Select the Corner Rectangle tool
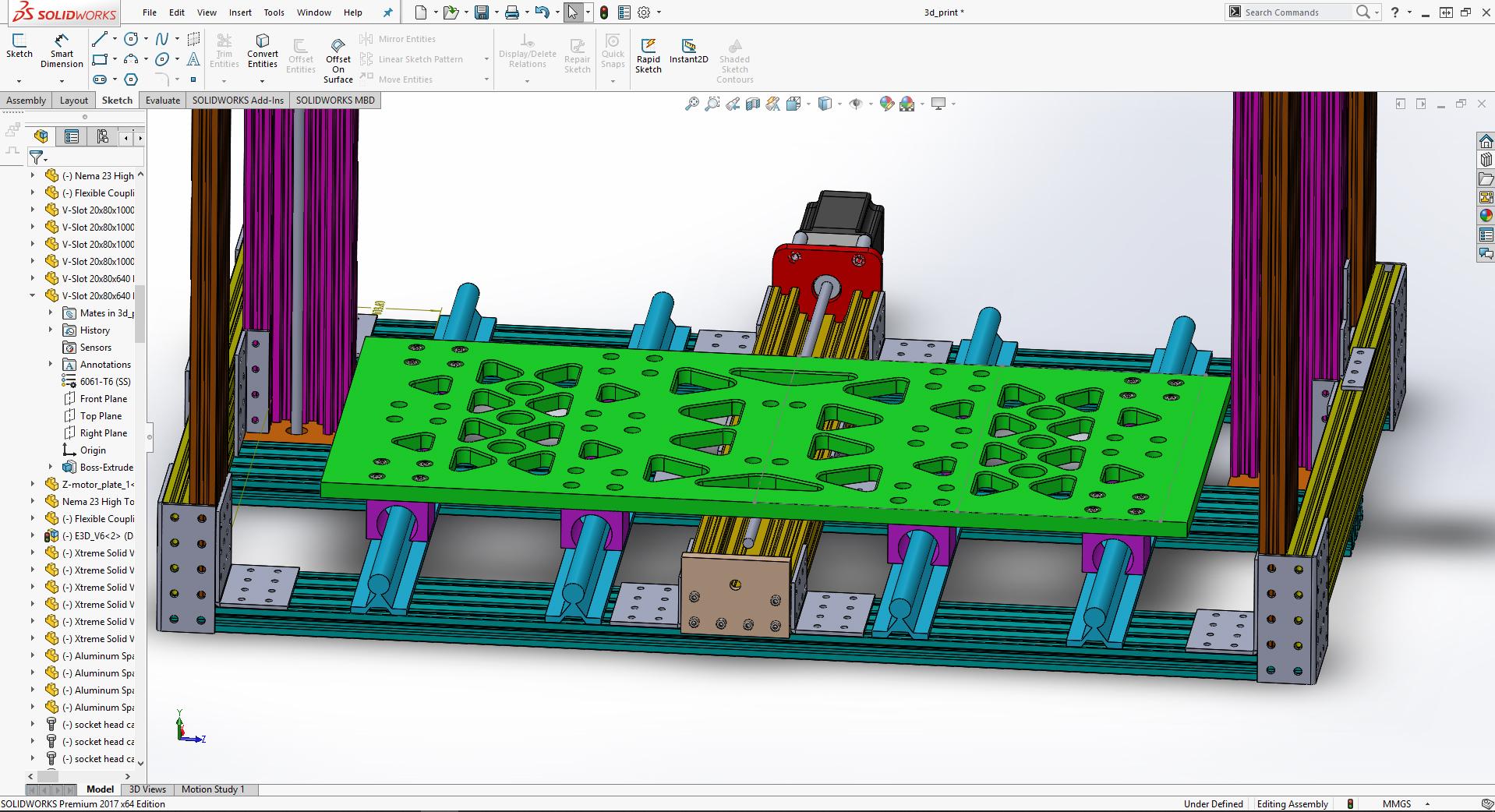The image size is (1495, 812). coord(99,59)
